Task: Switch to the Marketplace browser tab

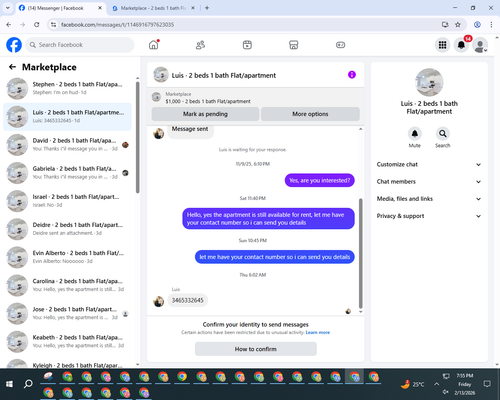Action: point(153,8)
